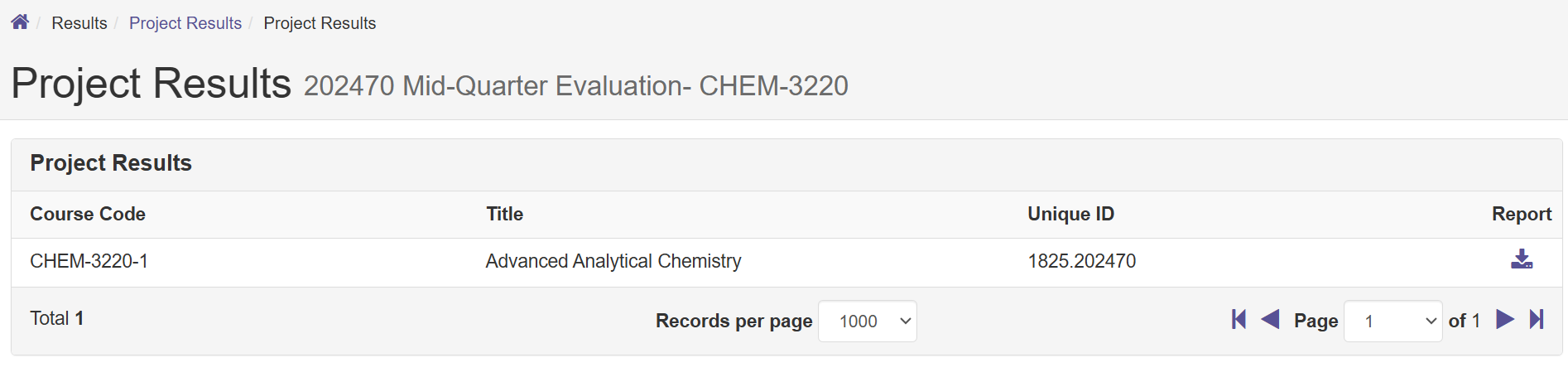This screenshot has width=1568, height=382.
Task: Click the Course Code column header
Action: 88,214
